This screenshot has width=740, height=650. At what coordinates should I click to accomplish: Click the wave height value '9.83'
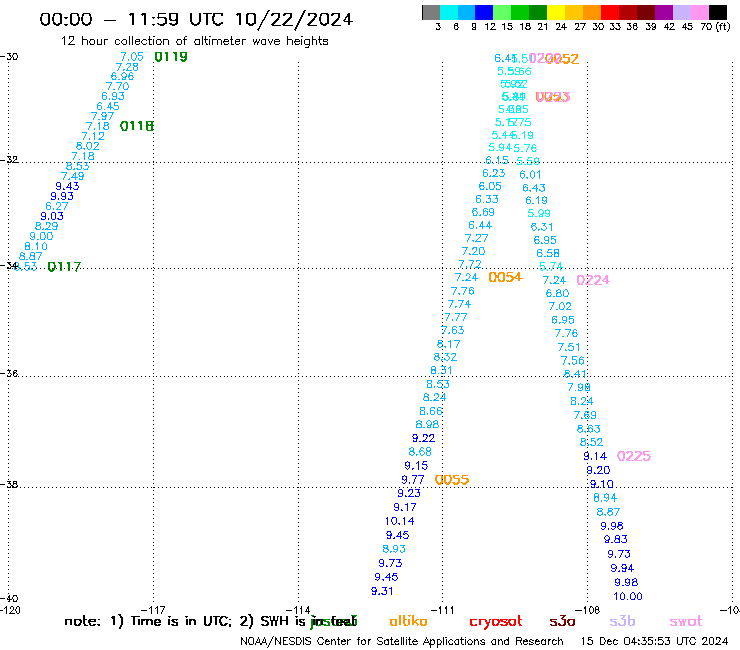(615, 539)
